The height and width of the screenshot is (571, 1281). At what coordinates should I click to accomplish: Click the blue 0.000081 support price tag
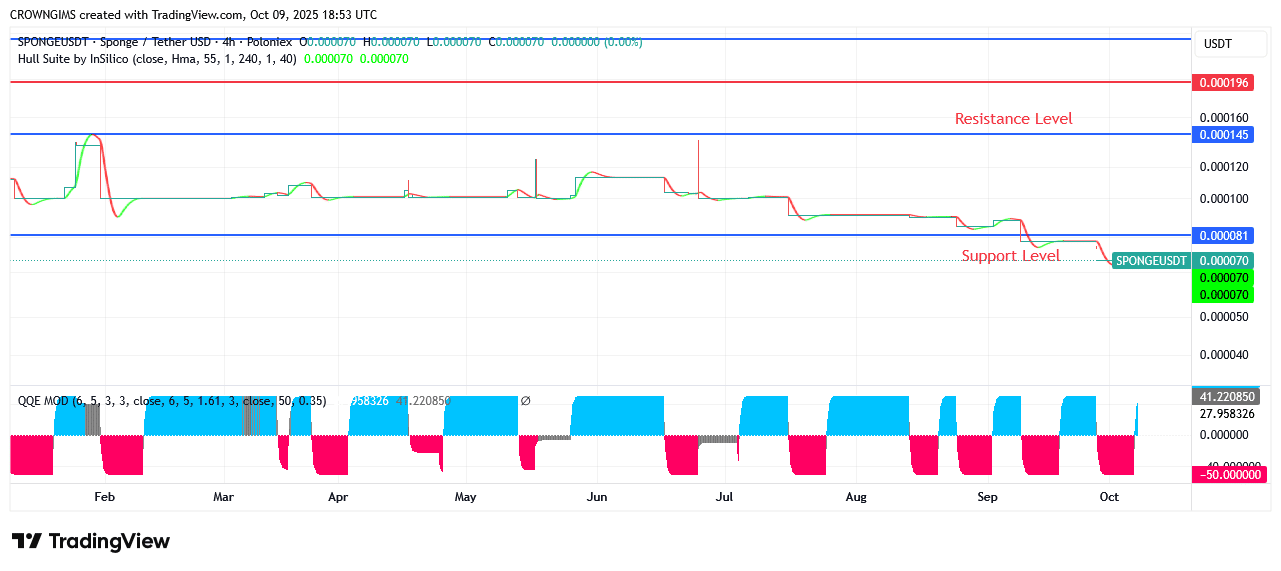pos(1225,235)
